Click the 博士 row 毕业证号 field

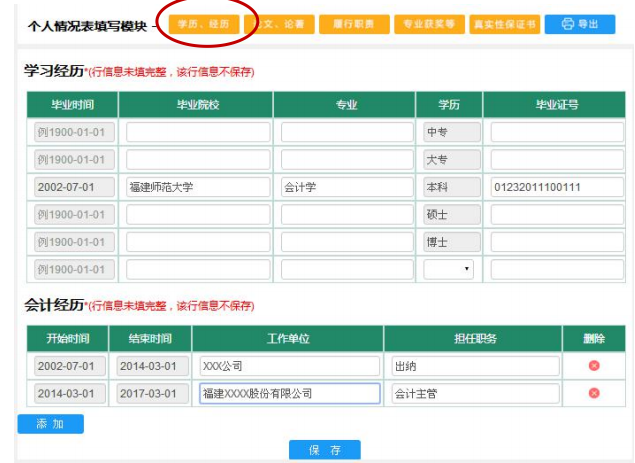pyautogui.click(x=557, y=242)
